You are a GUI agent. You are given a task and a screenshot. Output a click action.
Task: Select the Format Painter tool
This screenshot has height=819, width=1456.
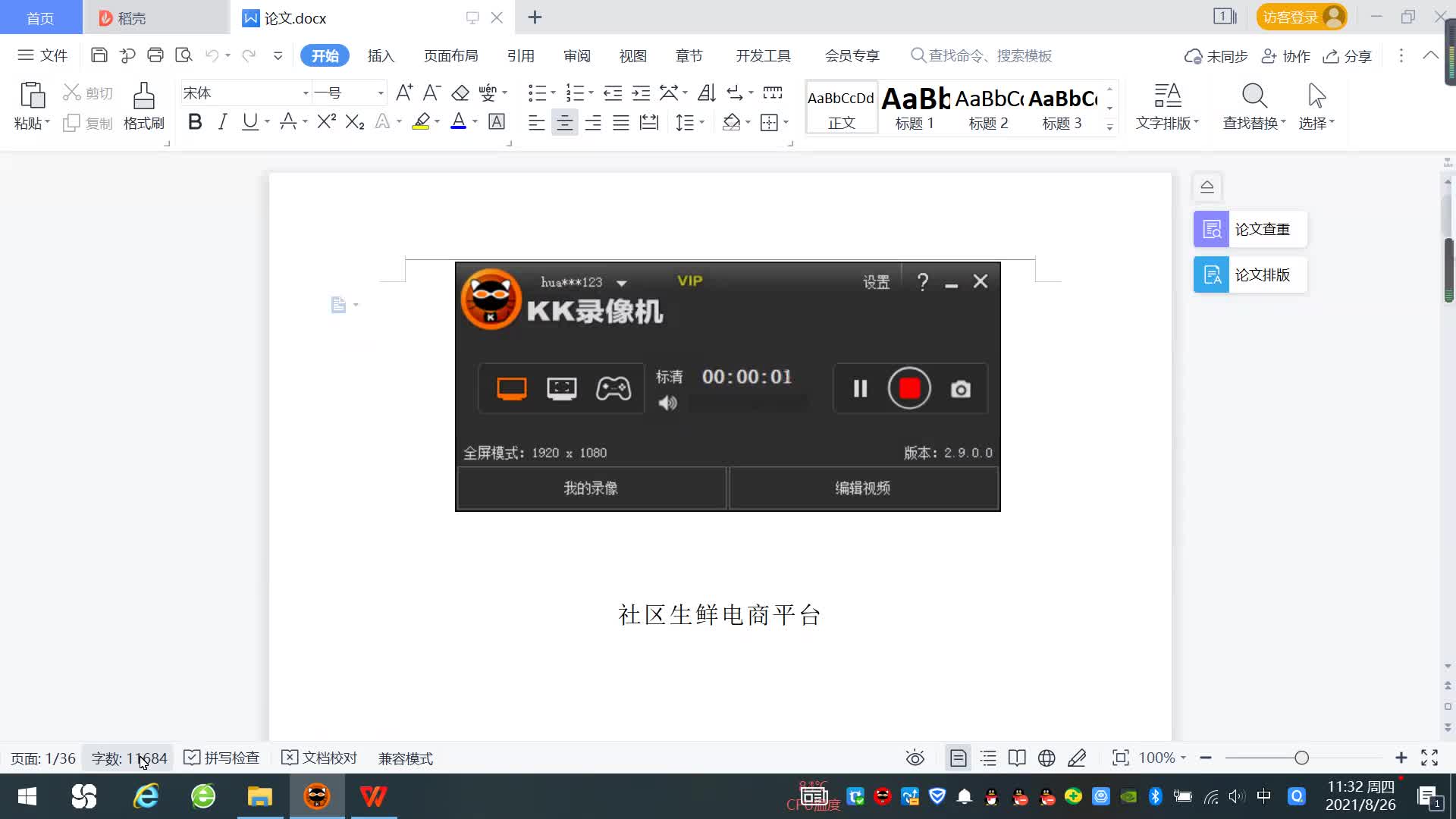pyautogui.click(x=144, y=105)
